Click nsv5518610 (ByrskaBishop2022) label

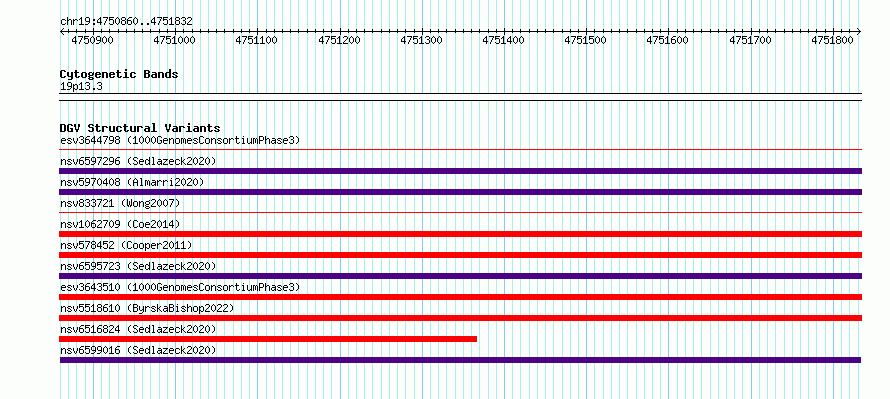point(147,308)
